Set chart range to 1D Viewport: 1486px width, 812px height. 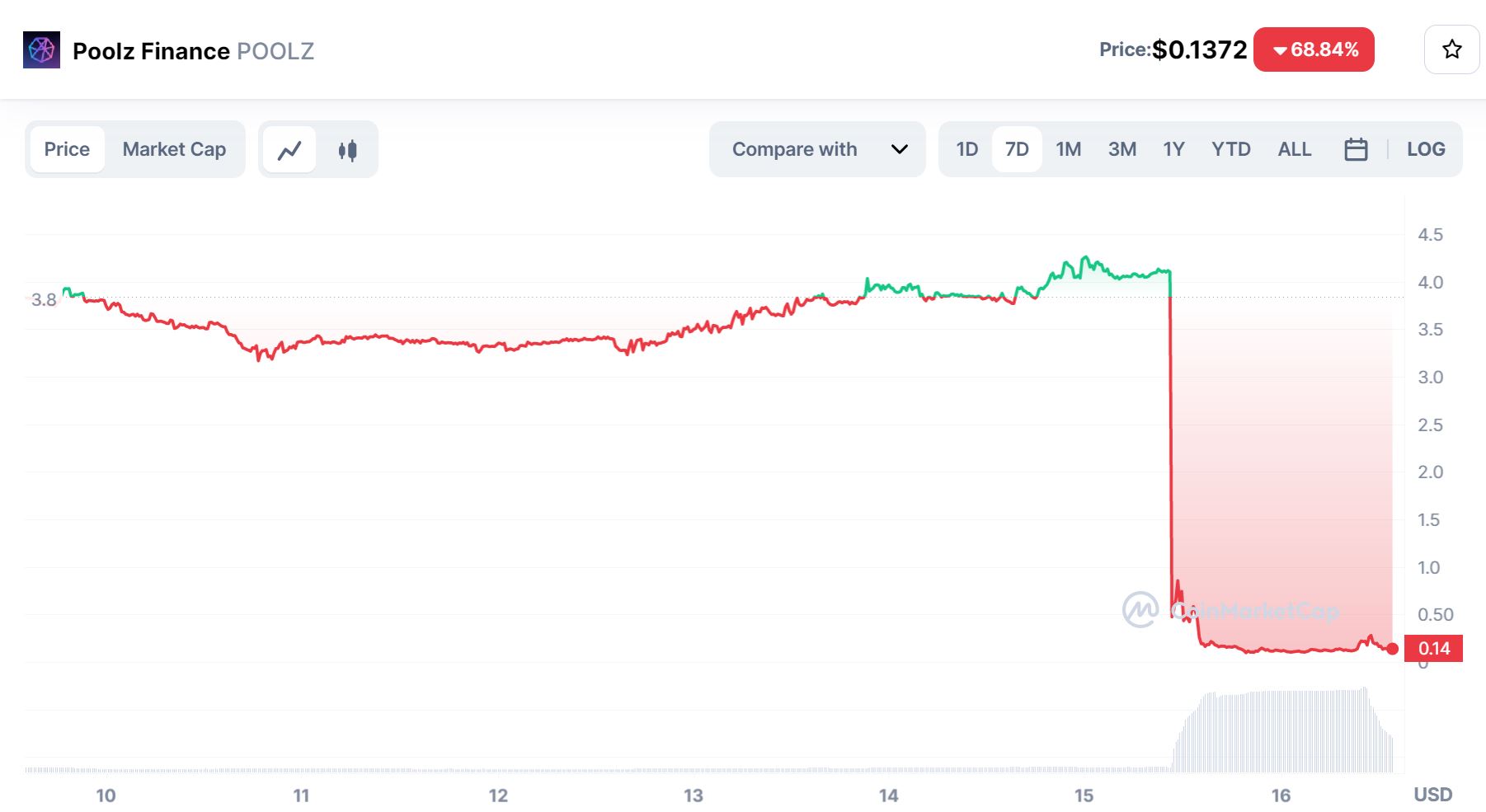[x=966, y=149]
